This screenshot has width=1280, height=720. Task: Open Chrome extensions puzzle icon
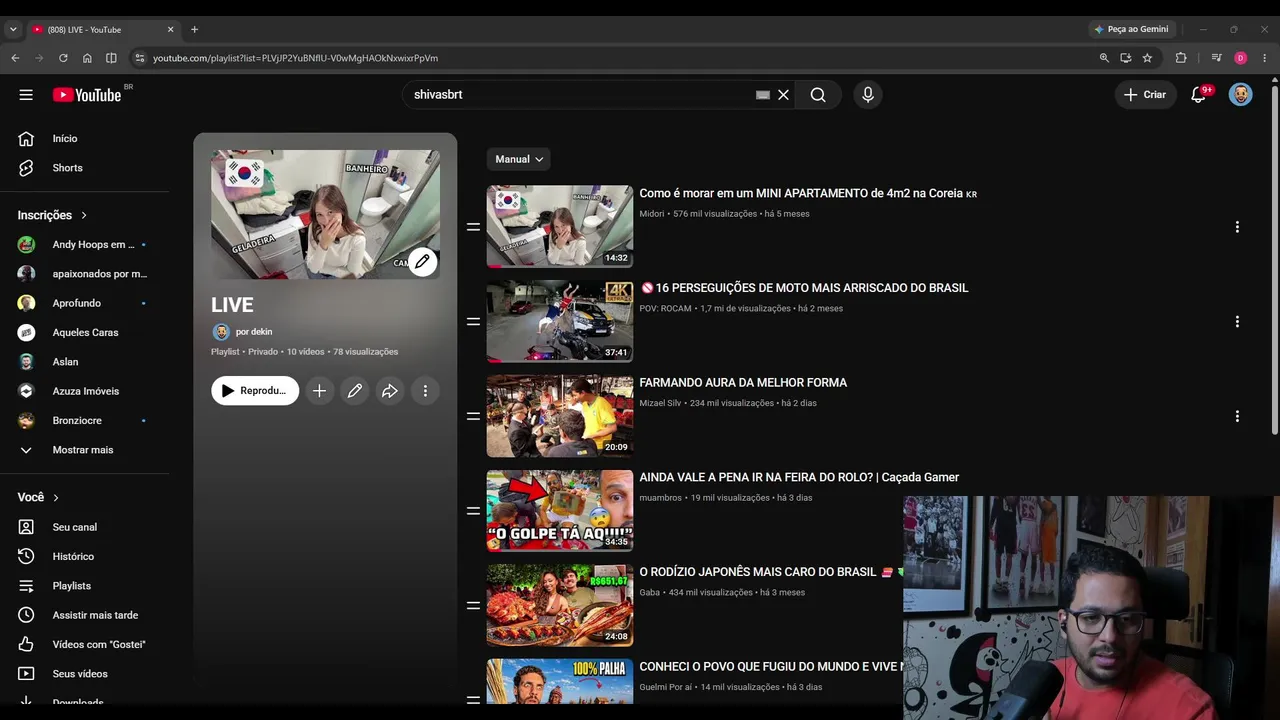point(1181,58)
